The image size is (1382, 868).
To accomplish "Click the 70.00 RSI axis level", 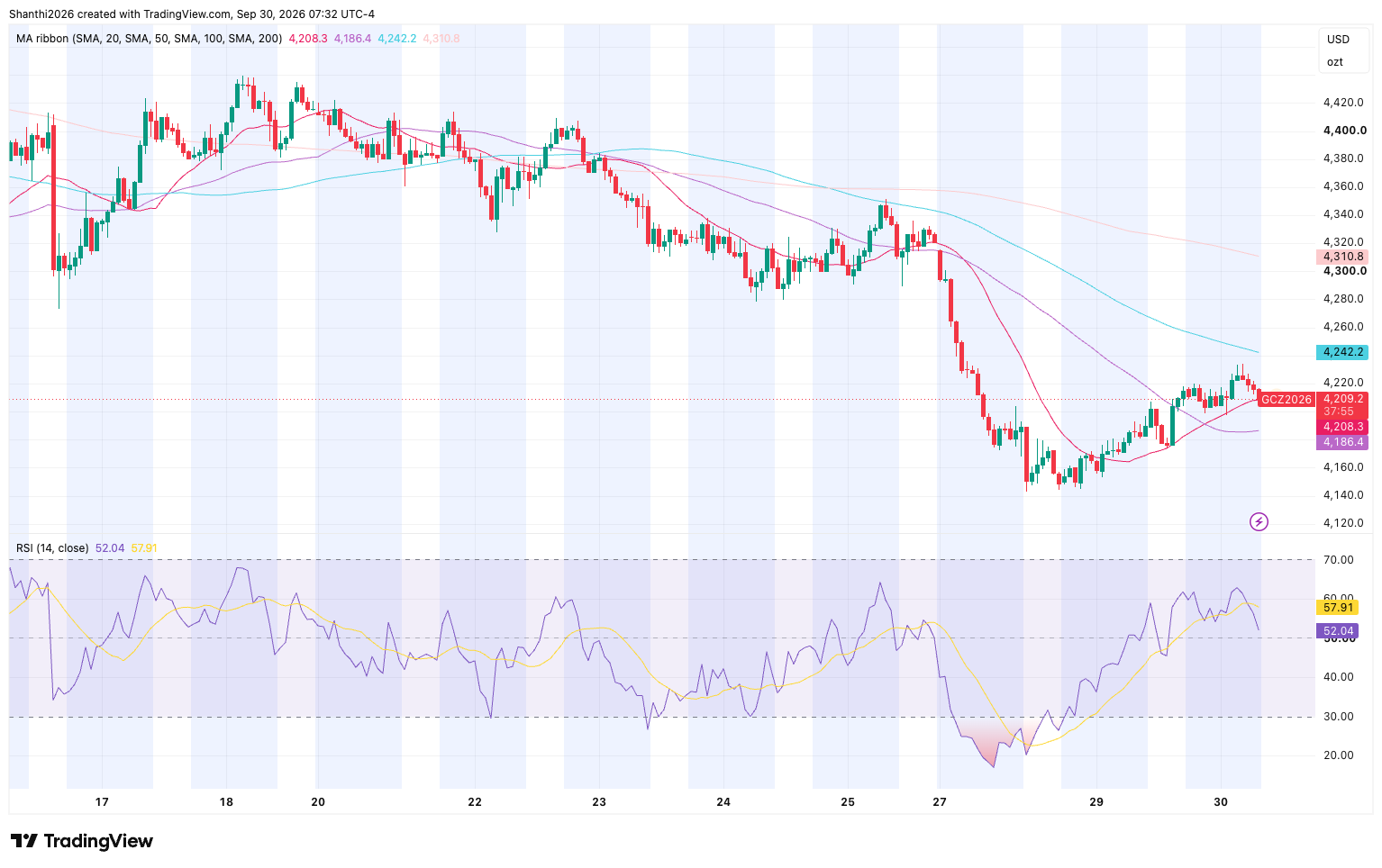I will click(x=1338, y=560).
